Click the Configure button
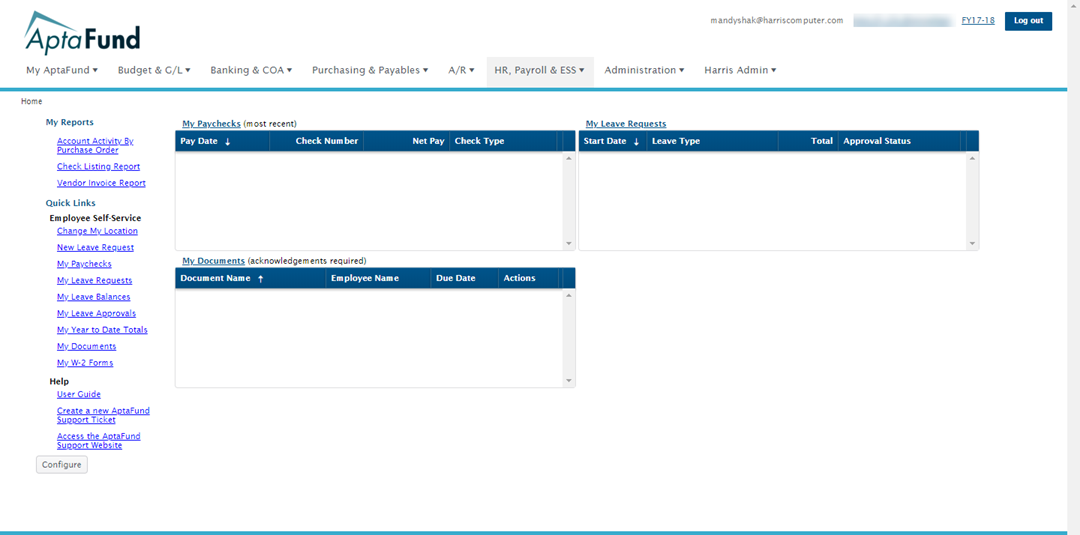Image resolution: width=1080 pixels, height=535 pixels. tap(62, 465)
